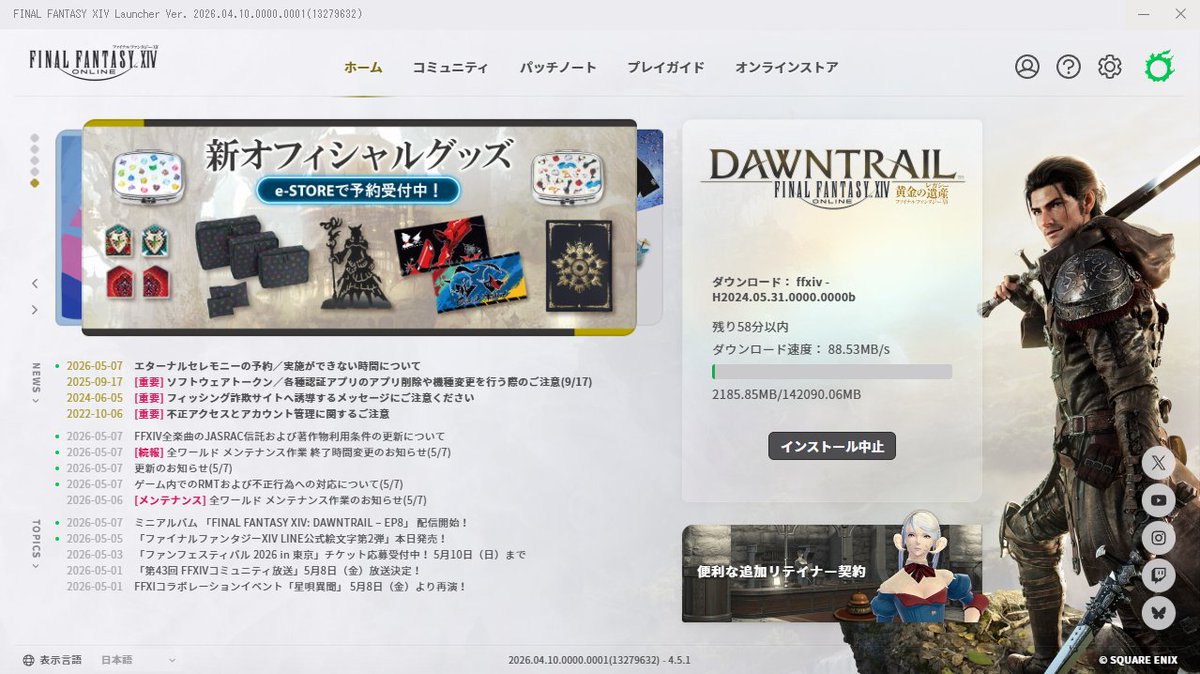Screen dimensions: 1200x674
Task: Click the インストール中止 button
Action: (x=832, y=446)
